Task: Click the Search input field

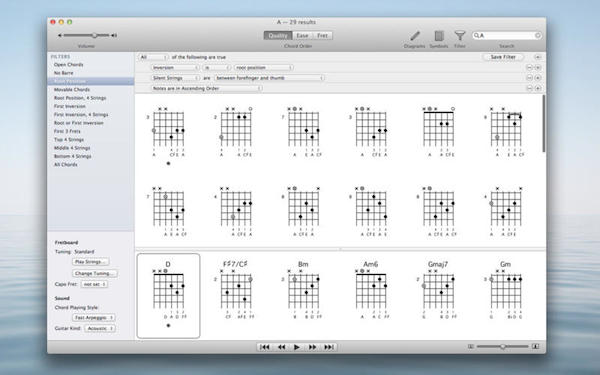Action: [507, 35]
